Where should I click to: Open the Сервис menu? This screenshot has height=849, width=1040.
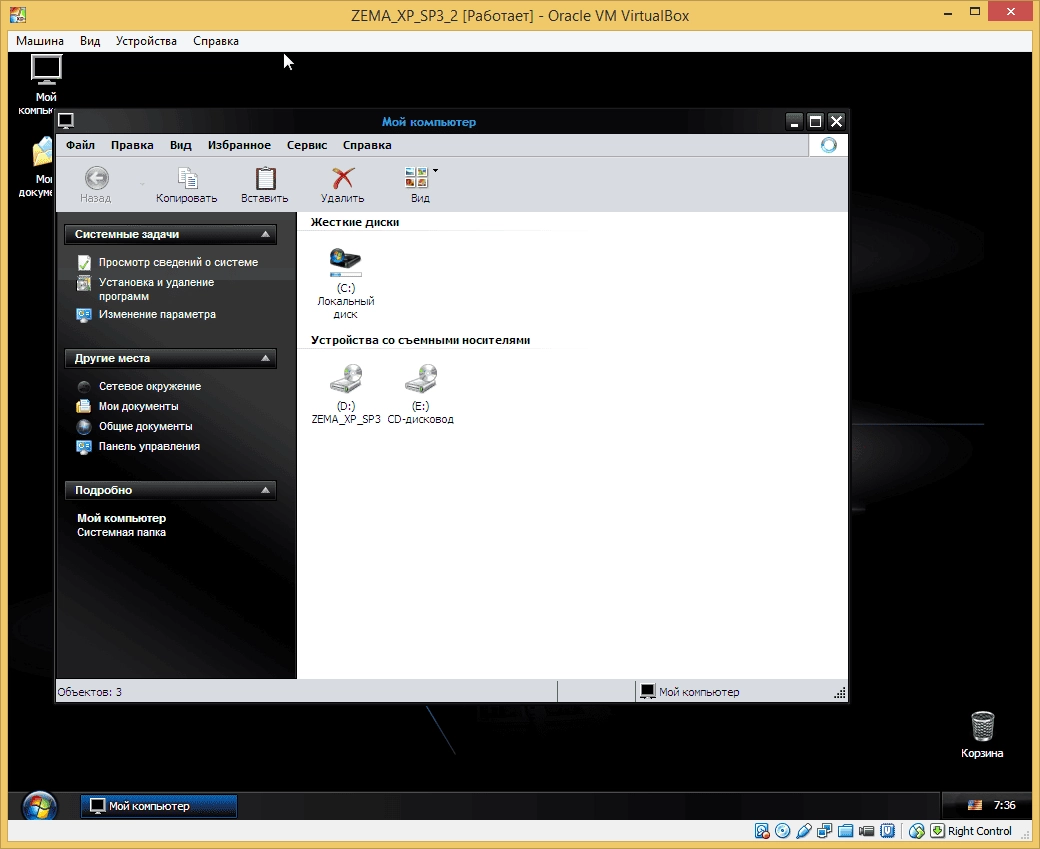(307, 145)
